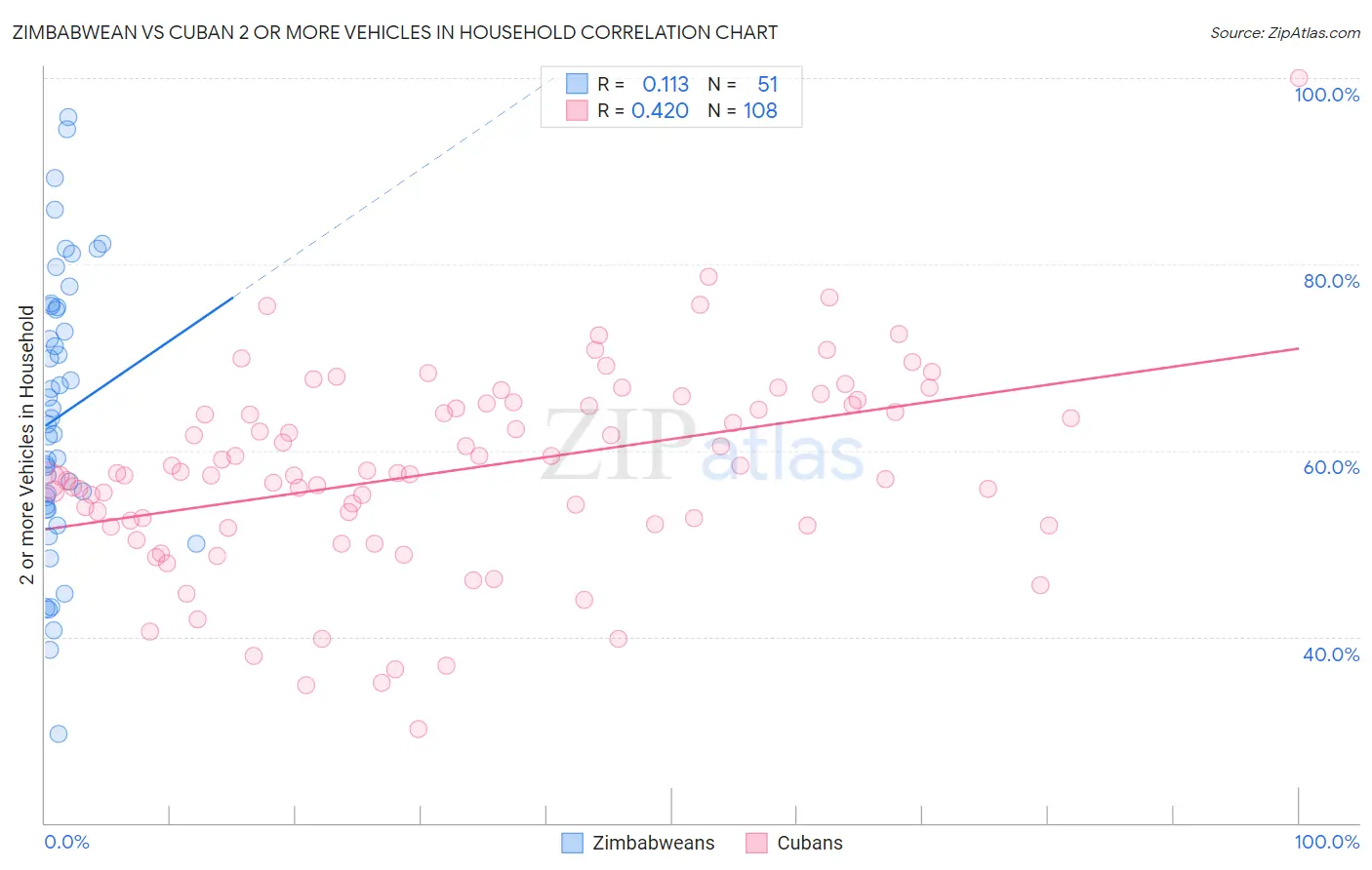
Task: Click the R value 0.113 in legend
Action: coord(666,84)
